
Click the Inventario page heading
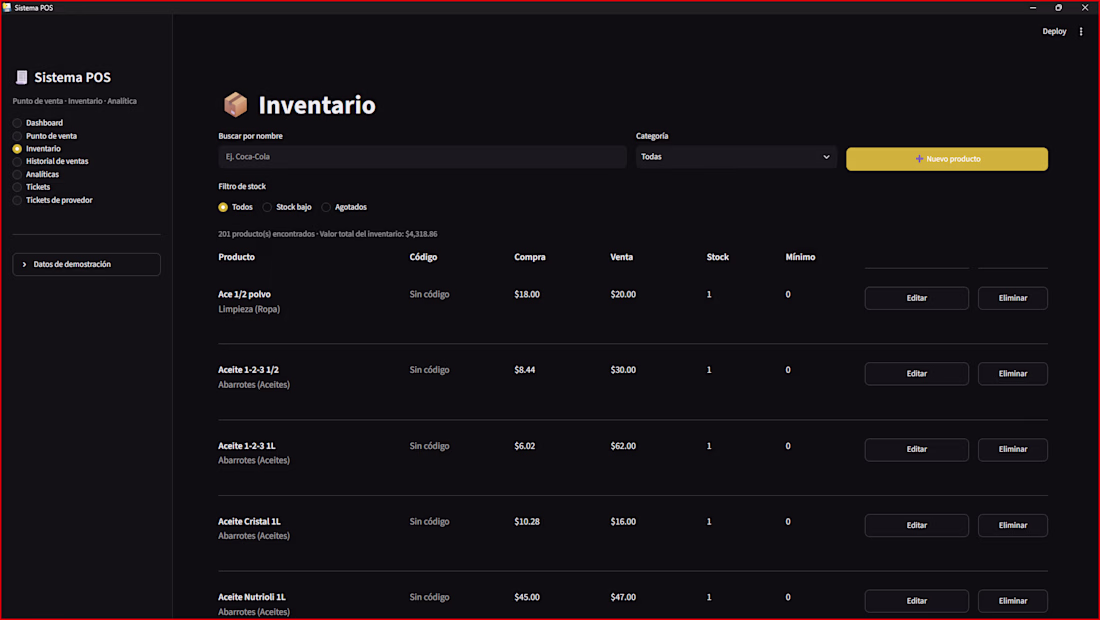coord(317,105)
